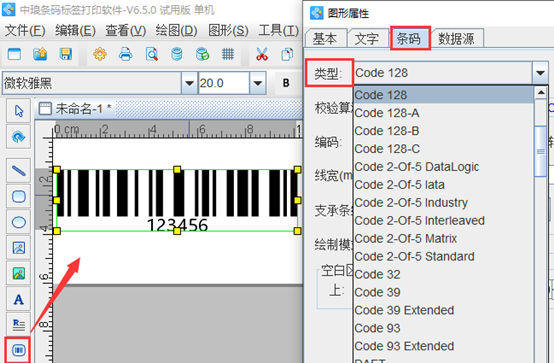
Task: Choose Code 2-Of-5 Standard option
Action: (444, 257)
